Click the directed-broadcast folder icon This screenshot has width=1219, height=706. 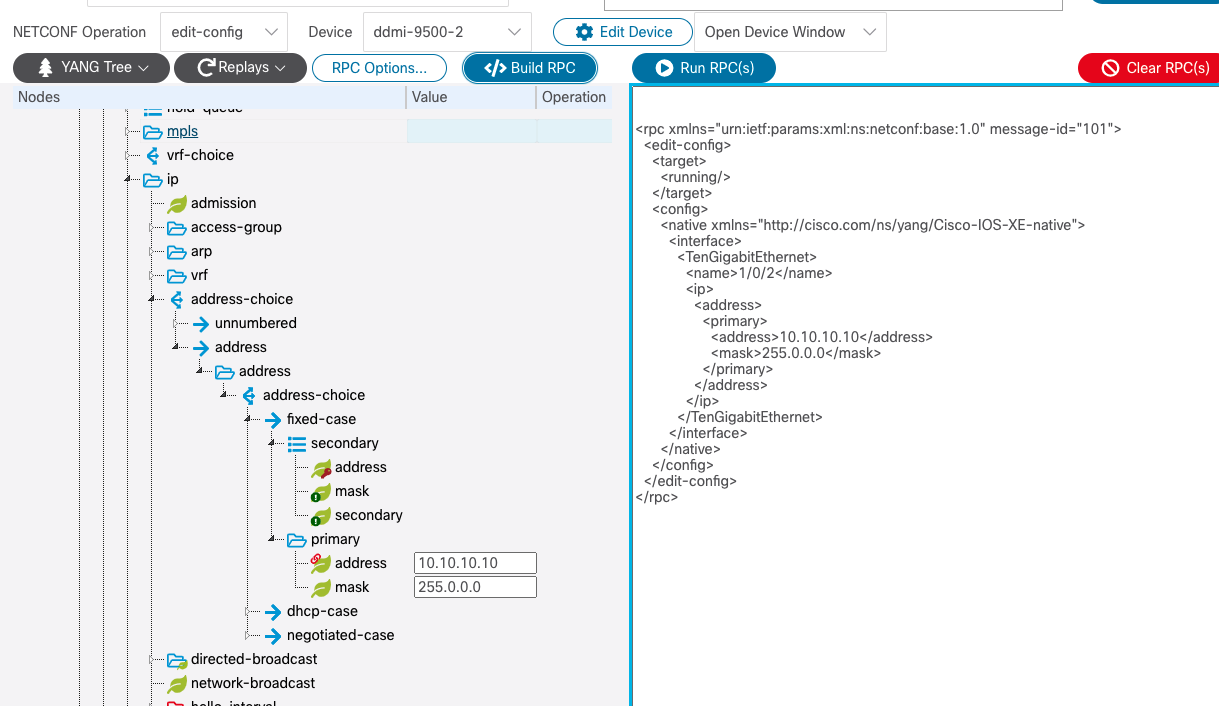(177, 659)
